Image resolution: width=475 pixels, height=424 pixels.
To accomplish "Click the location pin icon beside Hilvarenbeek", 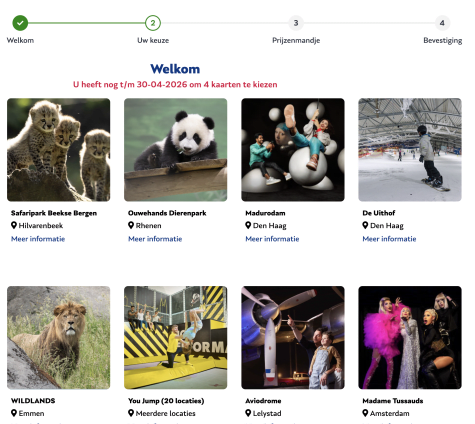I will click(x=14, y=225).
